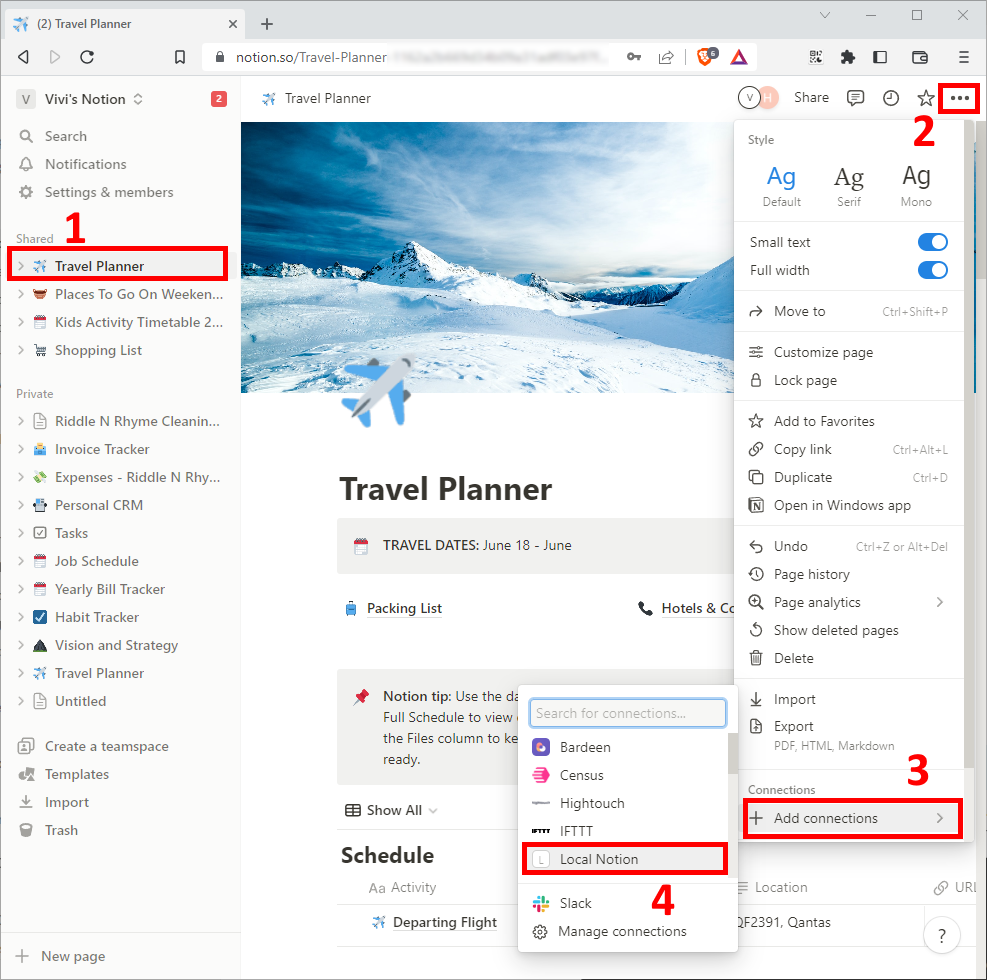The image size is (987, 980).
Task: Open the Show All view dropdown
Action: [x=391, y=810]
